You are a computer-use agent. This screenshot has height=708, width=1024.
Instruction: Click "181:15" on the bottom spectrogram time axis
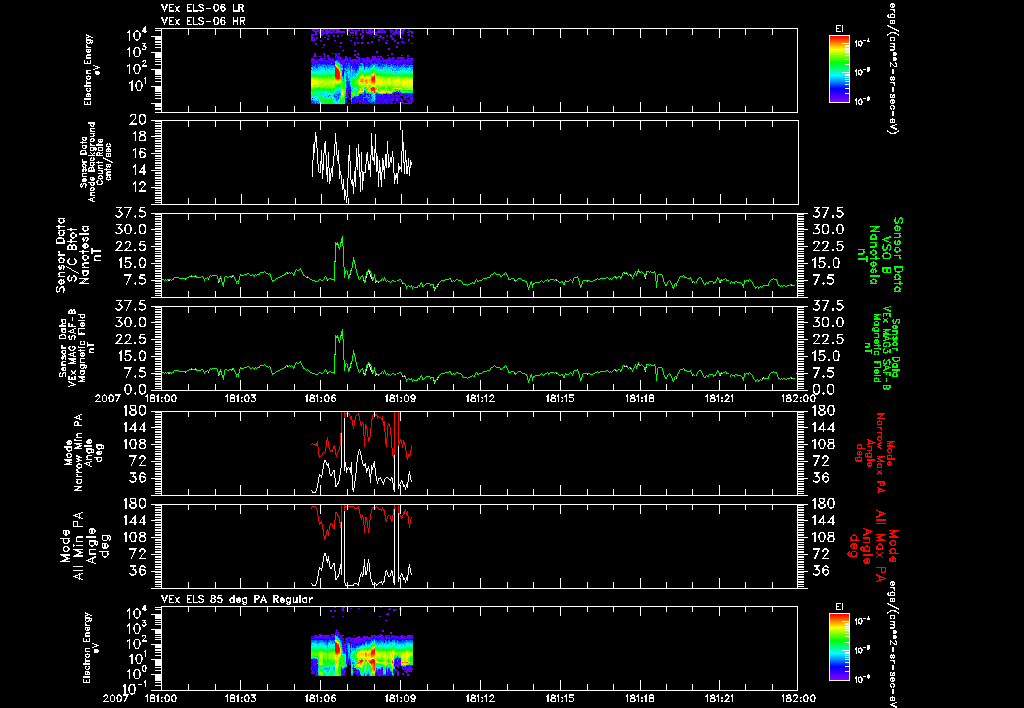(x=560, y=698)
